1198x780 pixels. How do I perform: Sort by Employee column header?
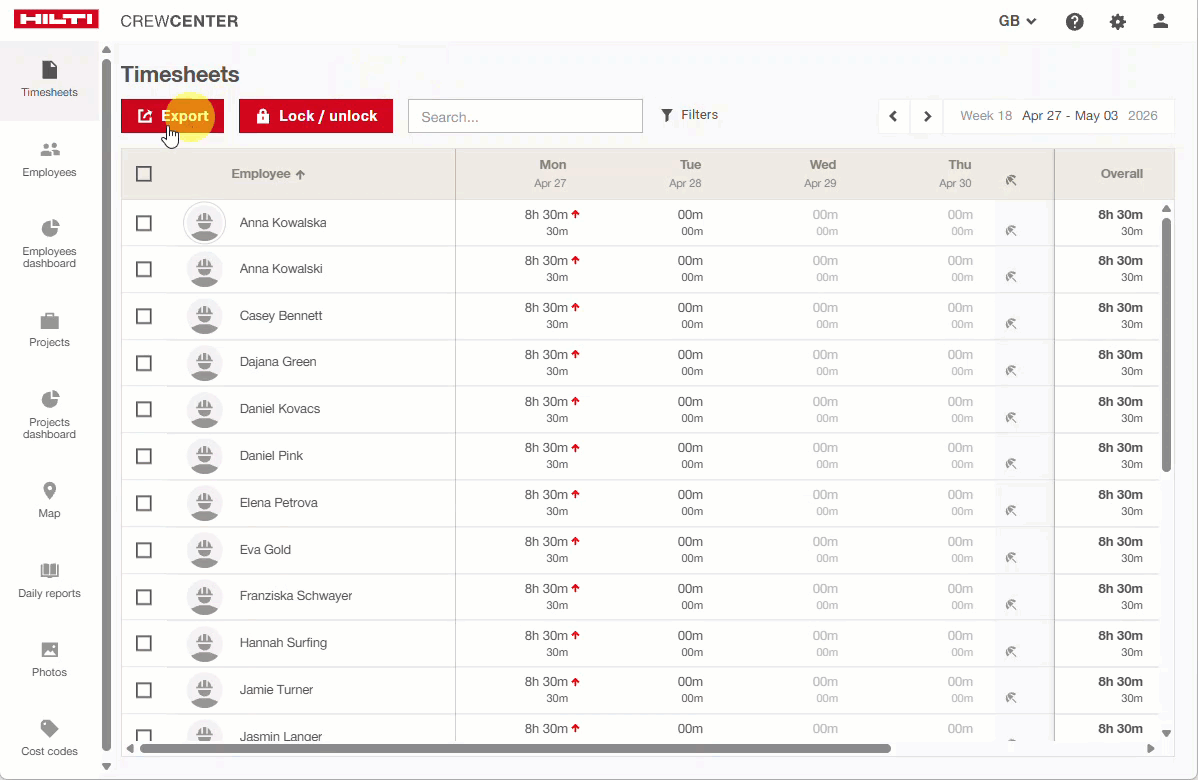coord(268,174)
